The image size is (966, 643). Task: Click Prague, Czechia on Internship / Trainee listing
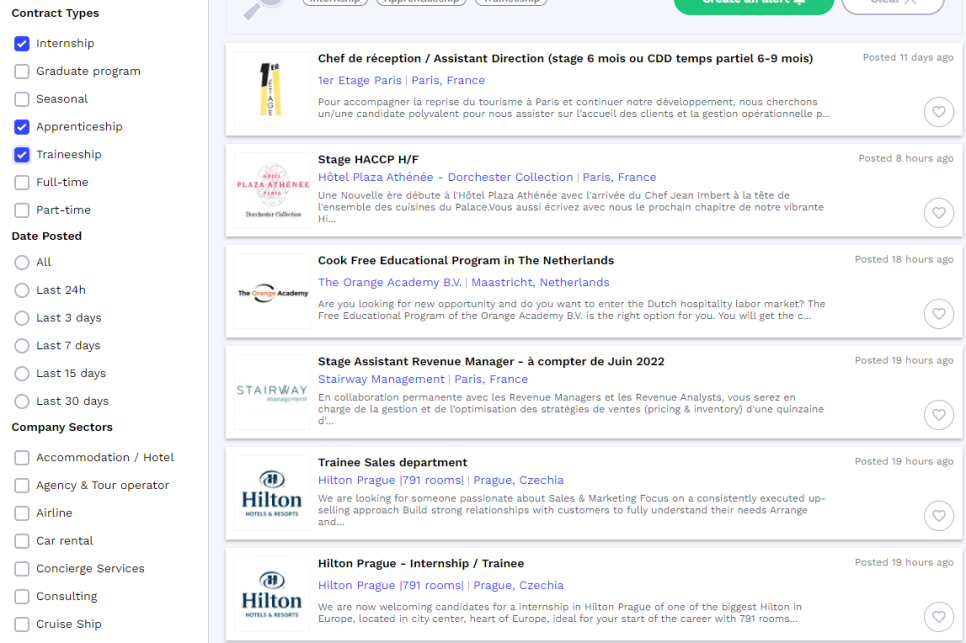[518, 586]
